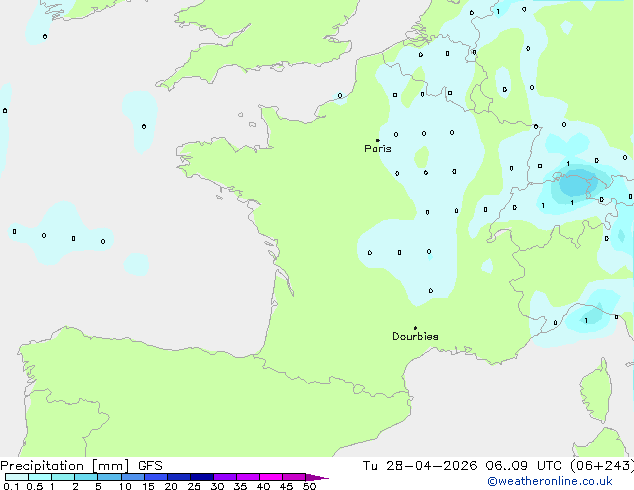Click the Dourbies city marker dot
The width and height of the screenshot is (634, 490).
coord(415,328)
